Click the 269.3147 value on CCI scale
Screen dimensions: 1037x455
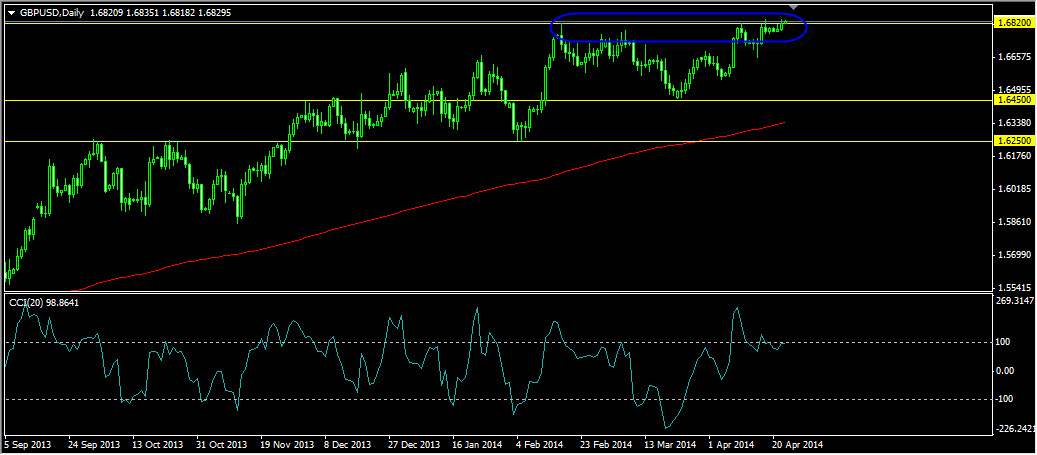coord(1014,301)
